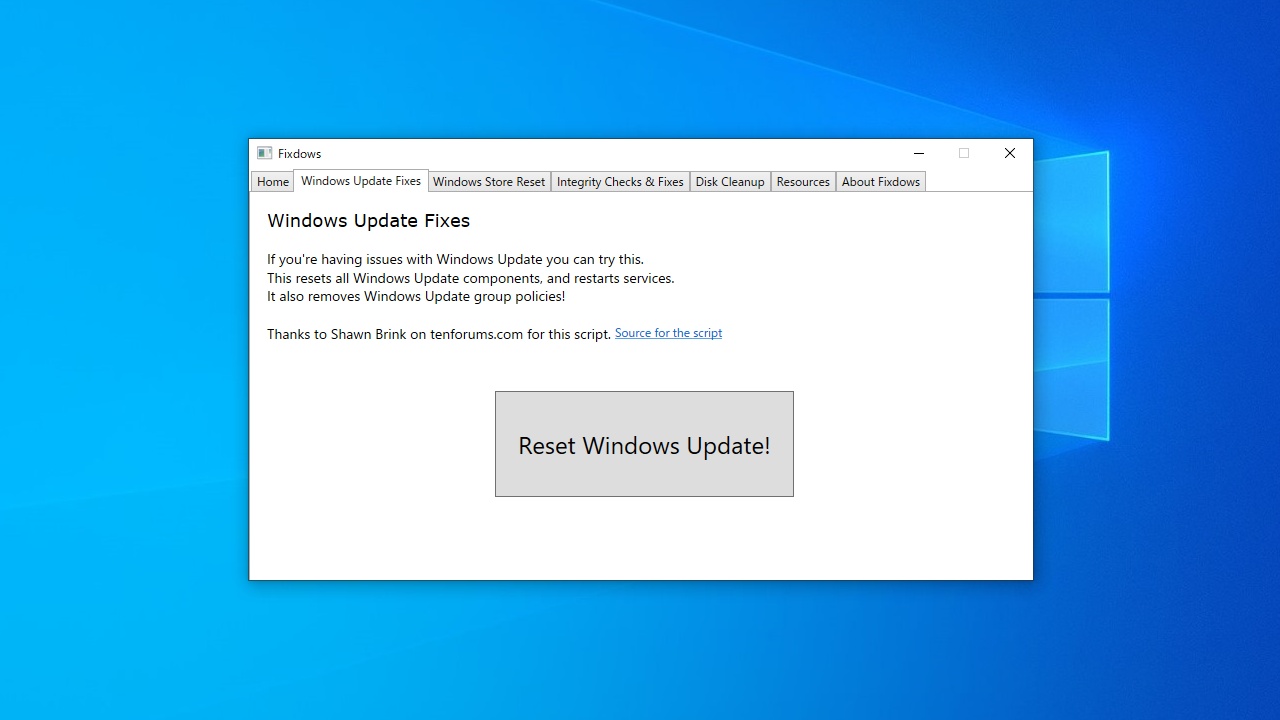Click the Reset Windows Update! button
The width and height of the screenshot is (1280, 720).
pos(644,444)
